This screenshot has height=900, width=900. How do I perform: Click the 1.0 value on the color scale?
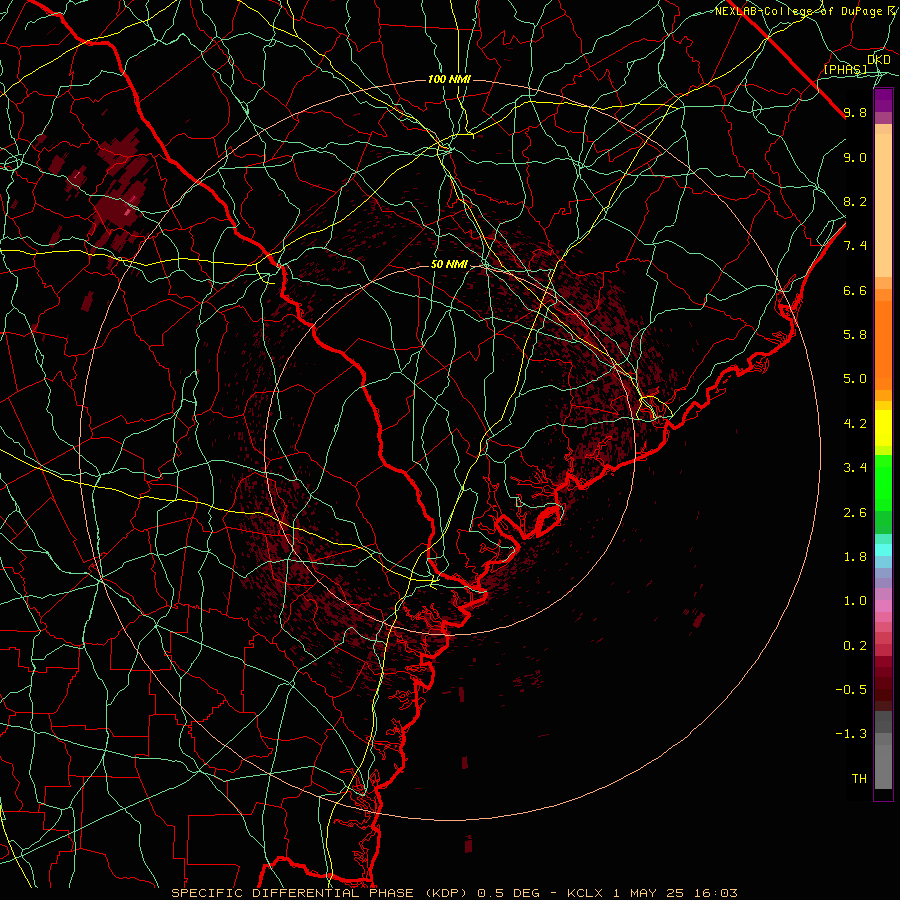point(855,601)
